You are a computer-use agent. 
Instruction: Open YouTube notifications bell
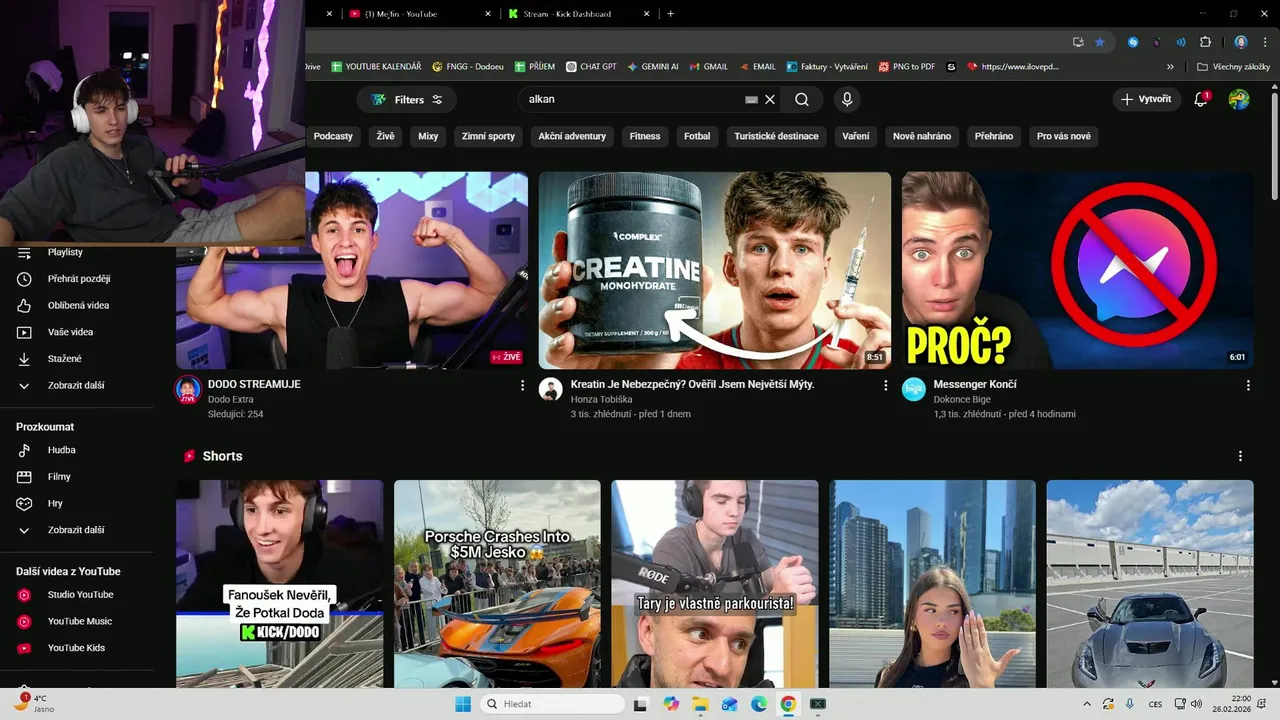click(x=1201, y=99)
